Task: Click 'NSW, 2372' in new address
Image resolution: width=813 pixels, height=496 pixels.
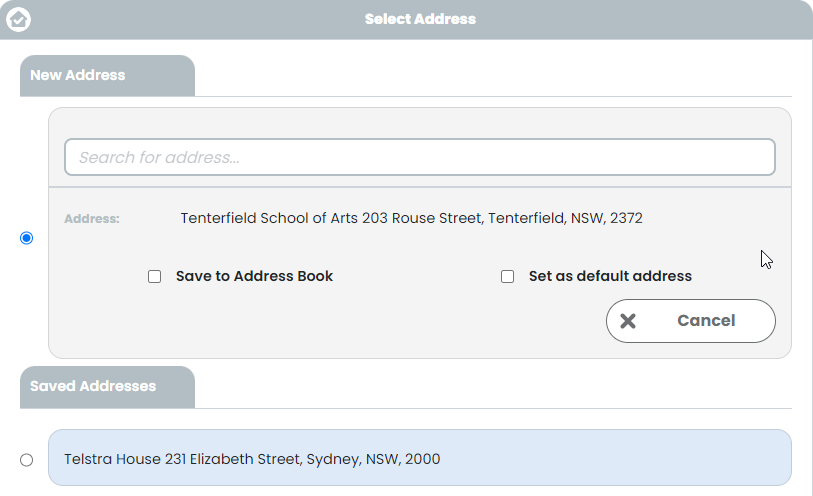Action: [607, 218]
